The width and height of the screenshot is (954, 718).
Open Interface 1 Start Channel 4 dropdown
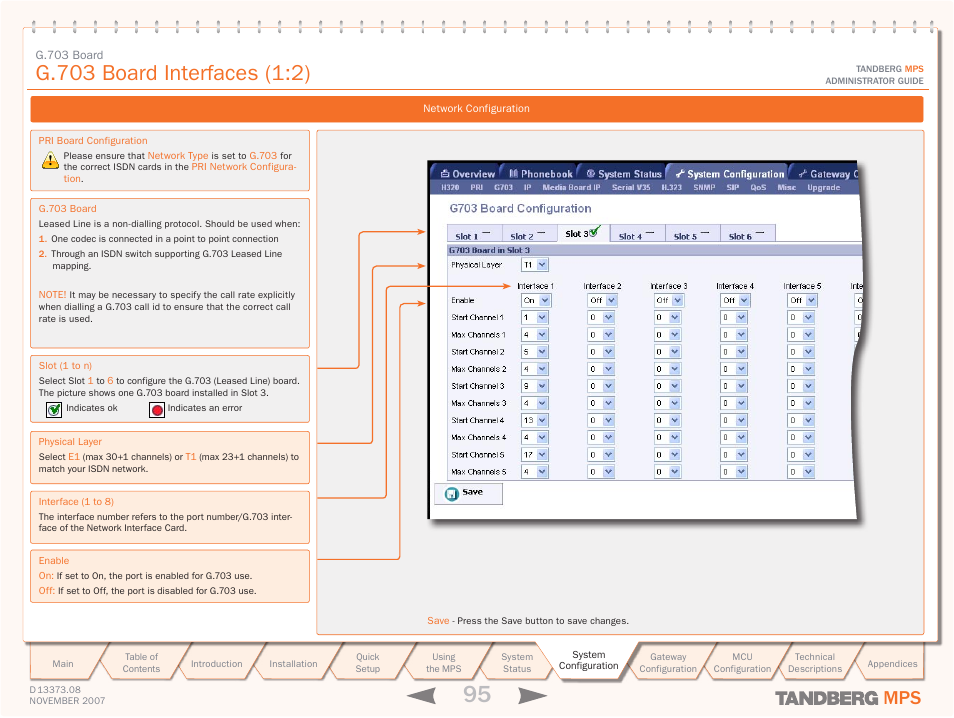[x=535, y=420]
